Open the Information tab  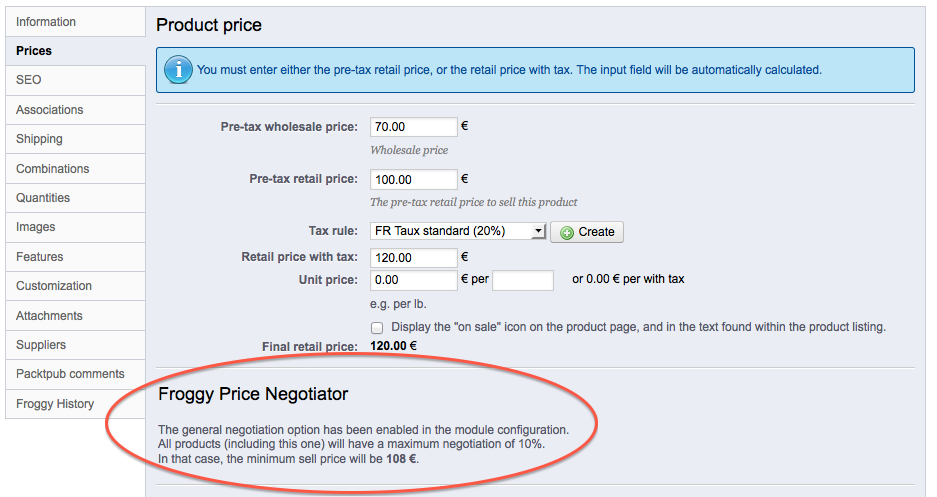75,22
